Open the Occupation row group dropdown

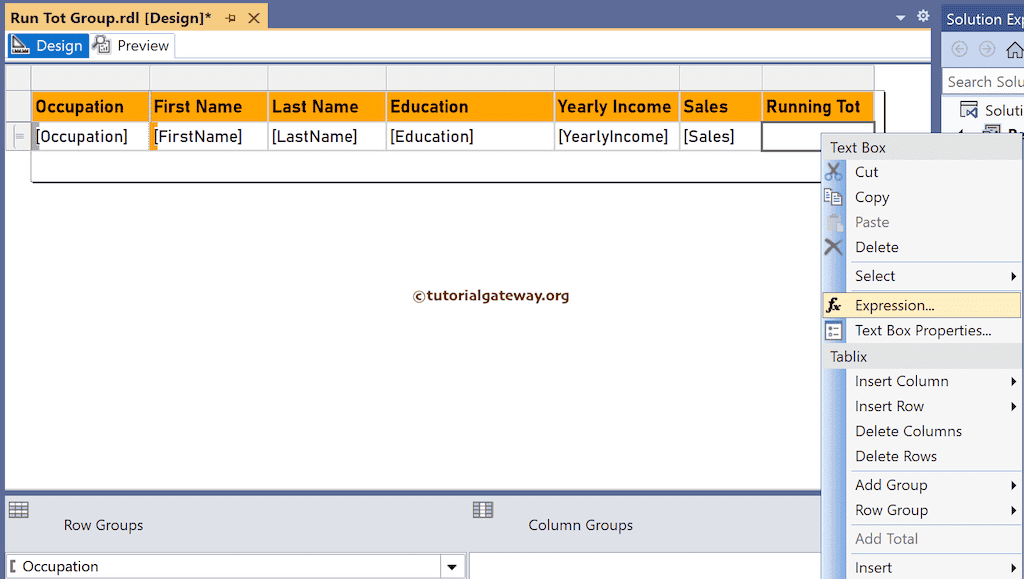click(452, 565)
